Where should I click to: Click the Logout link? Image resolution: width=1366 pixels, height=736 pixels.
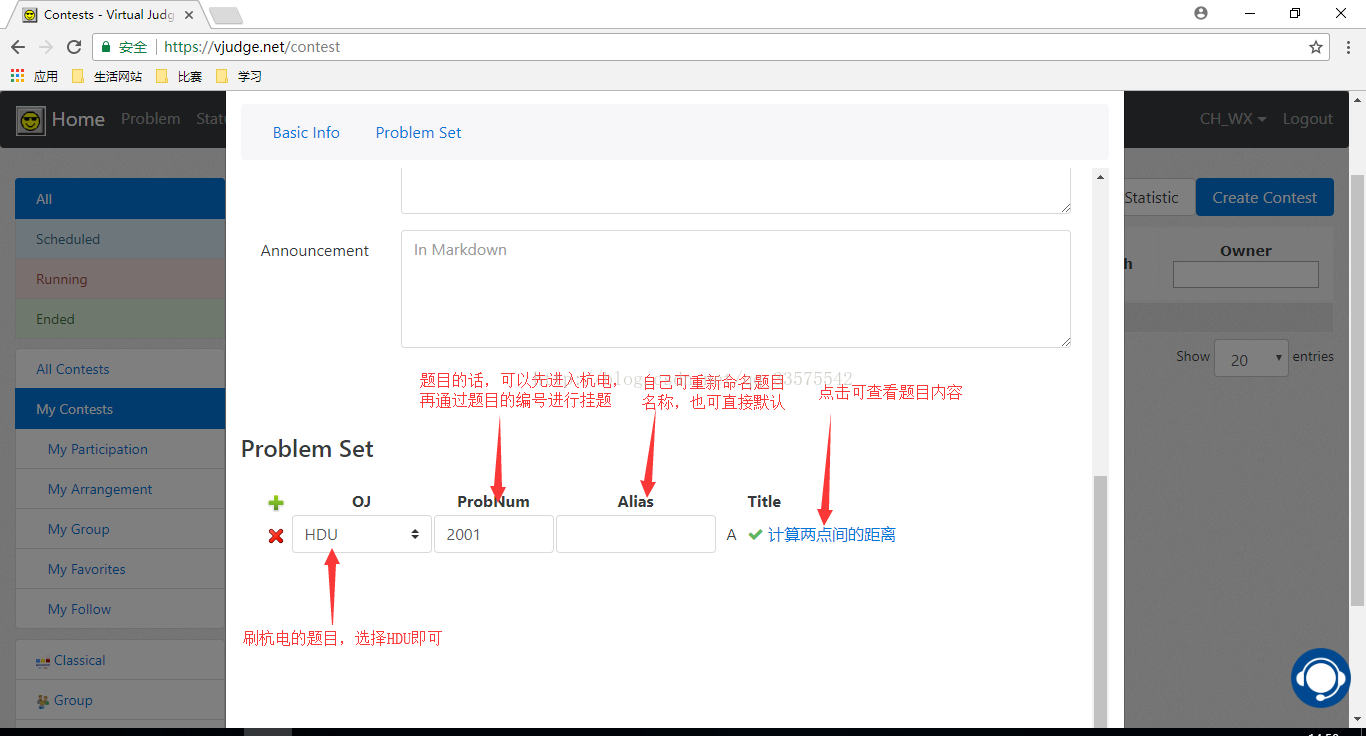point(1308,119)
